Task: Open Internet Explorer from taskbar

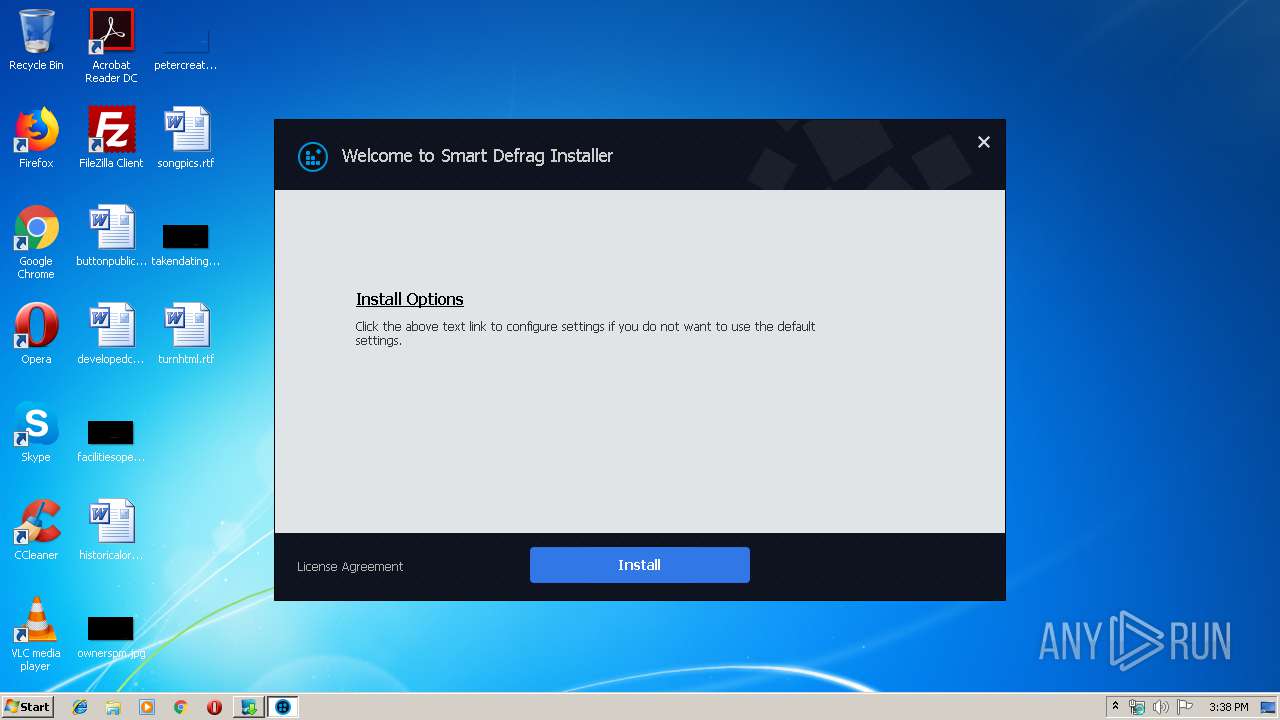Action: pyautogui.click(x=80, y=707)
